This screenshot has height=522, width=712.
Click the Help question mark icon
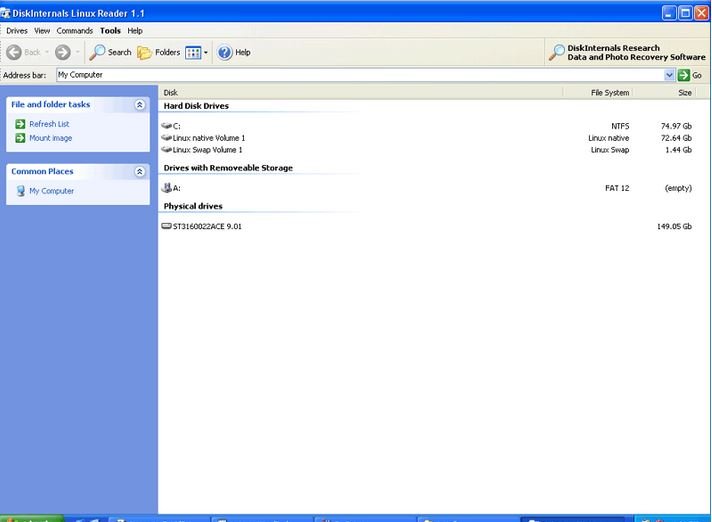(224, 53)
